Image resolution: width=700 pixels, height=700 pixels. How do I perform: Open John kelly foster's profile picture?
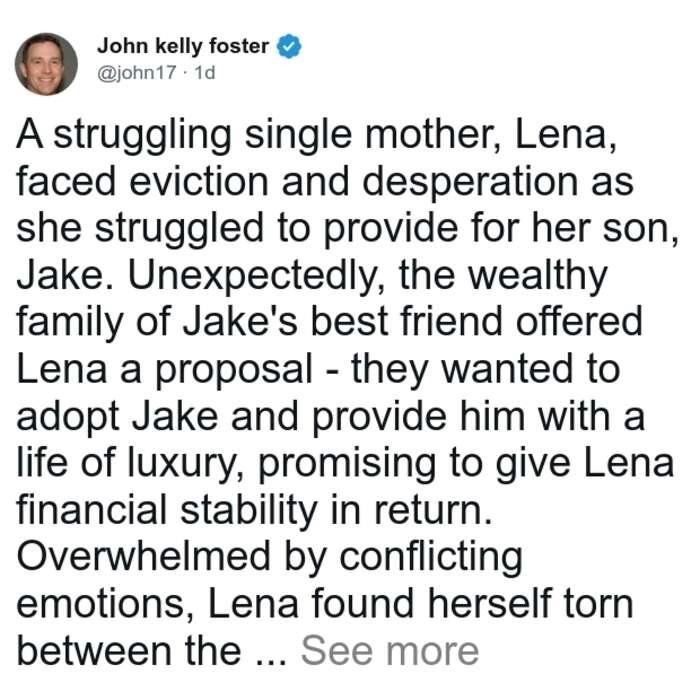coord(46,64)
